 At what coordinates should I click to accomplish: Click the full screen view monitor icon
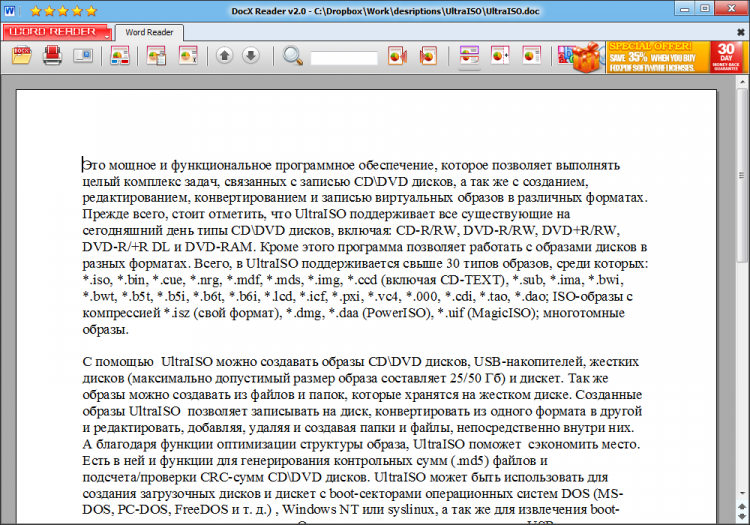pos(82,56)
